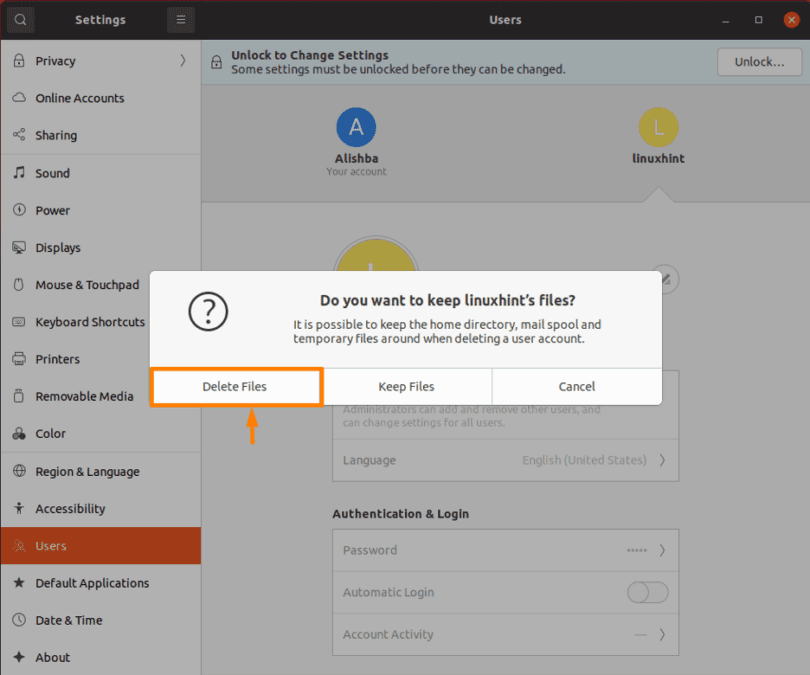This screenshot has height=675, width=810.
Task: Click the Delete Files button
Action: 236,387
